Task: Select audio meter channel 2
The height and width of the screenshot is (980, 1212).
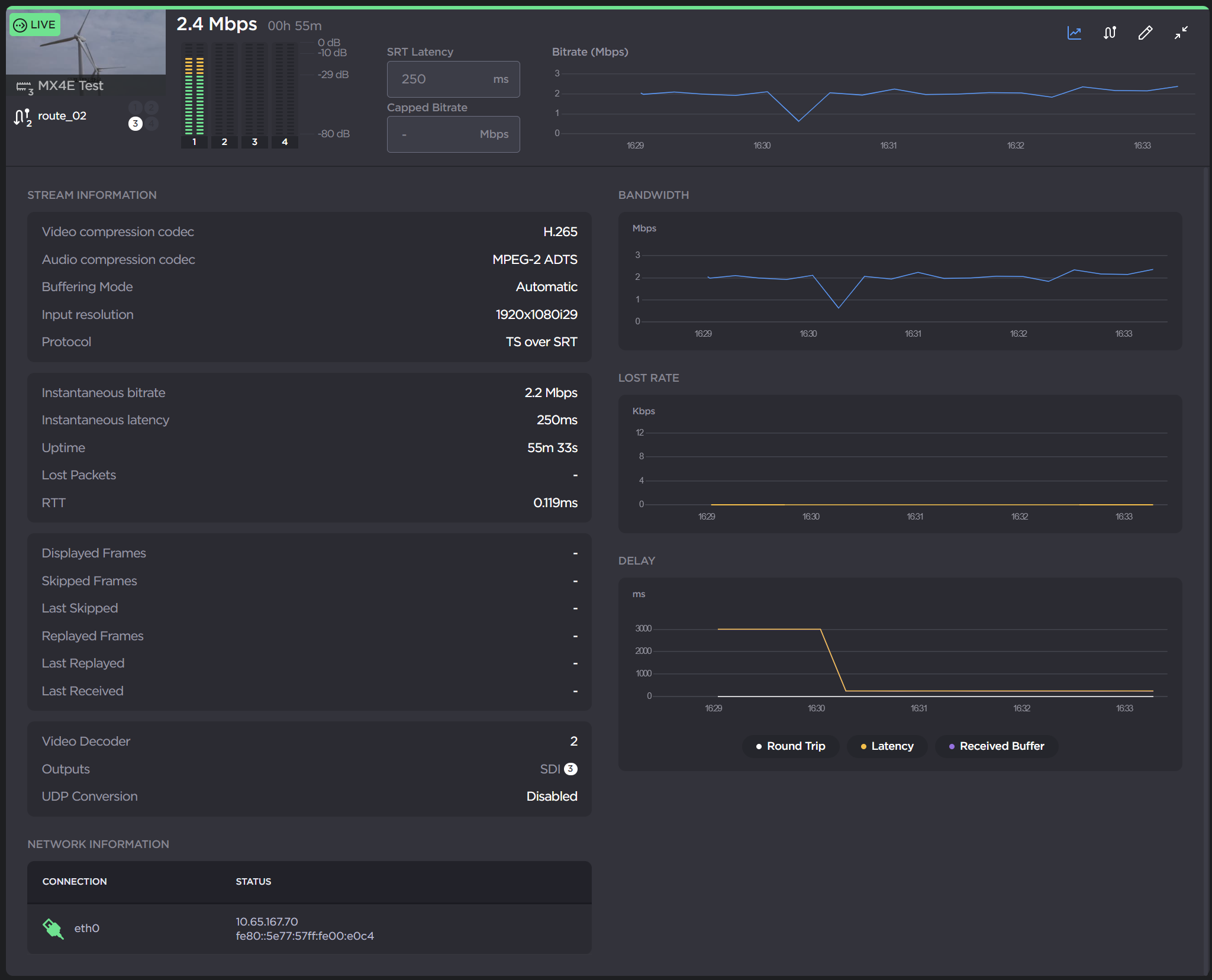Action: coord(224,142)
